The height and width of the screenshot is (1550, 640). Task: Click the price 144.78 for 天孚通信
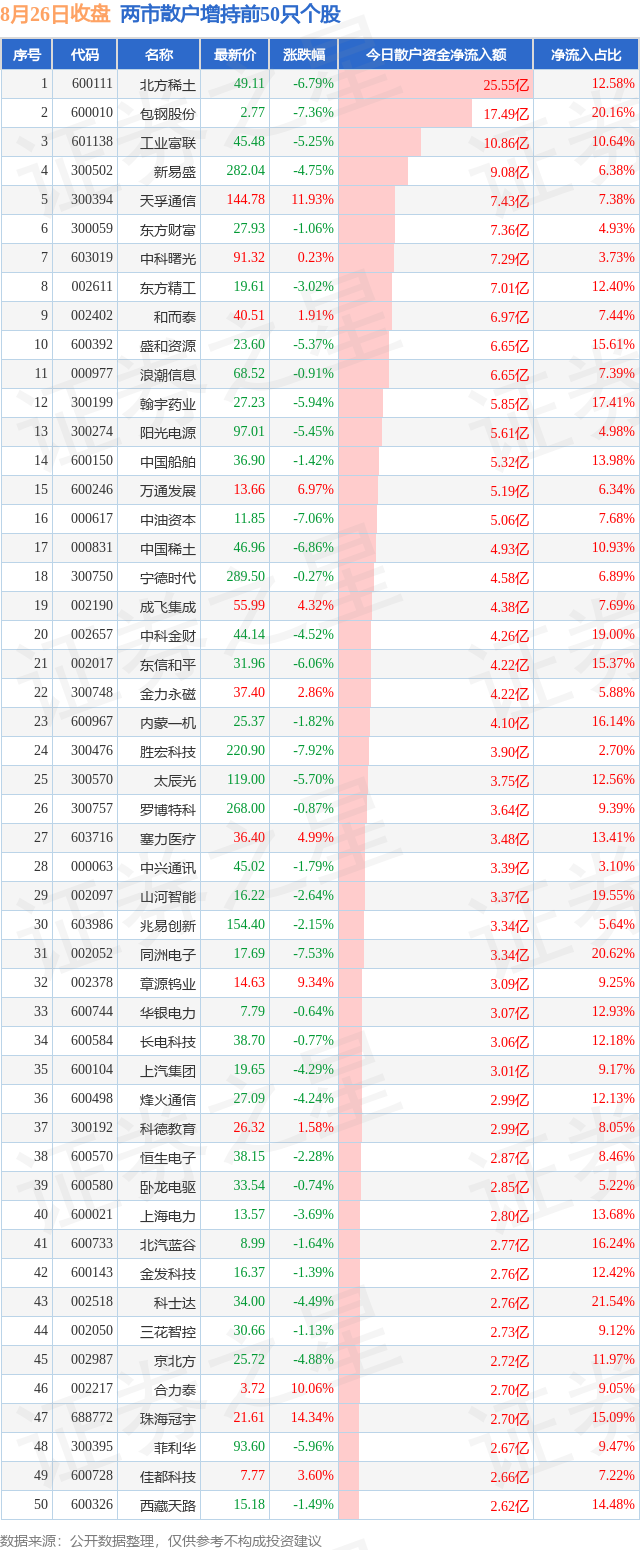246,200
